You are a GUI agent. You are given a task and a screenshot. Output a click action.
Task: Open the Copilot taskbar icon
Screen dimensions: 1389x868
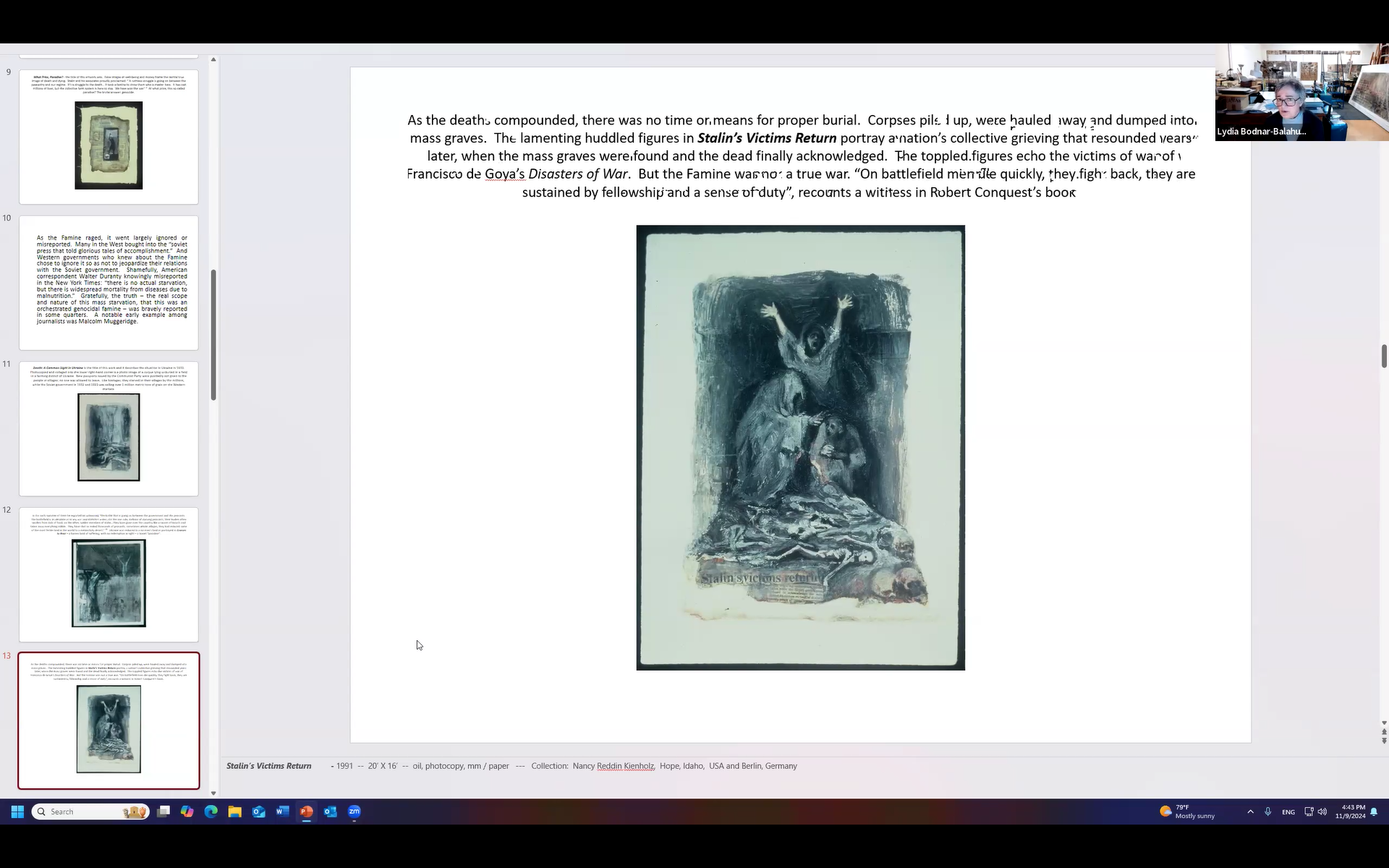point(187,812)
